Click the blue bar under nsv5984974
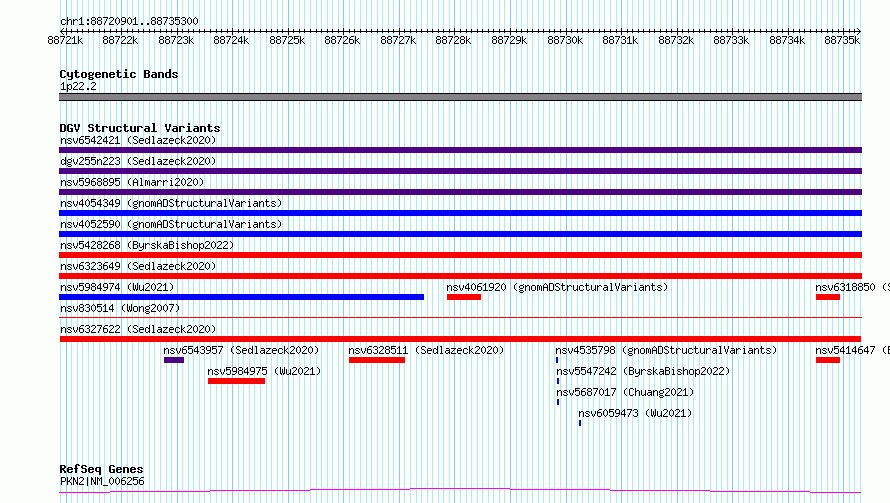 pos(241,297)
